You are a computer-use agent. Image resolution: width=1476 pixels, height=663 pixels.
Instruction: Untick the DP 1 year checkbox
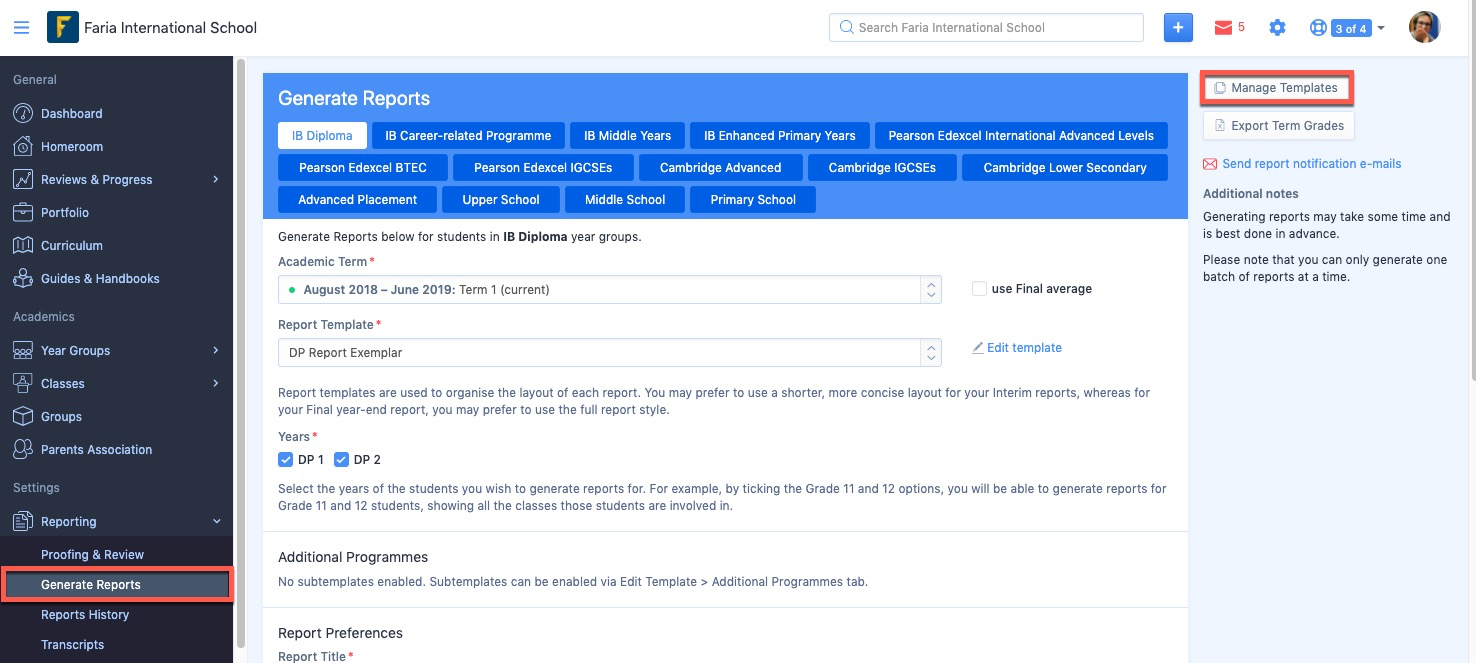point(285,460)
